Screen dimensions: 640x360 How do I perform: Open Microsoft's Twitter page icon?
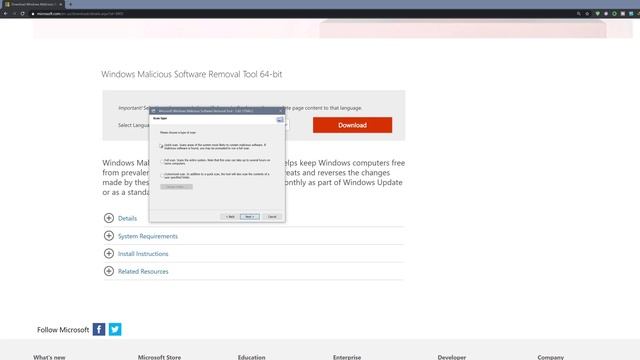point(115,329)
